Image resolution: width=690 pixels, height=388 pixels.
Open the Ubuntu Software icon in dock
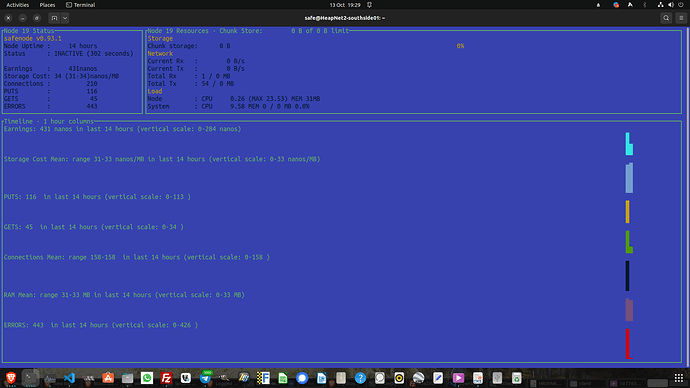point(108,378)
